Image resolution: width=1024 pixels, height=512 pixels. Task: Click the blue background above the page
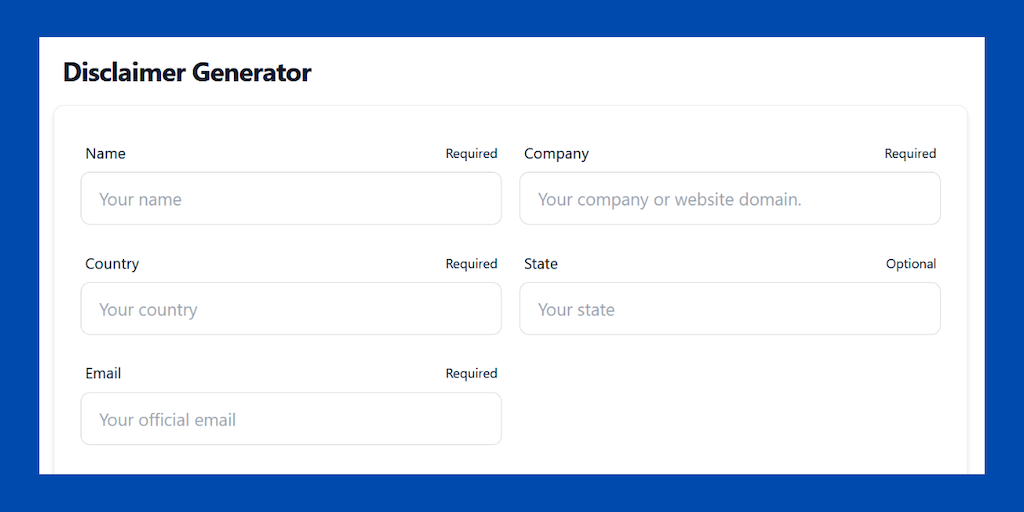tap(512, 18)
